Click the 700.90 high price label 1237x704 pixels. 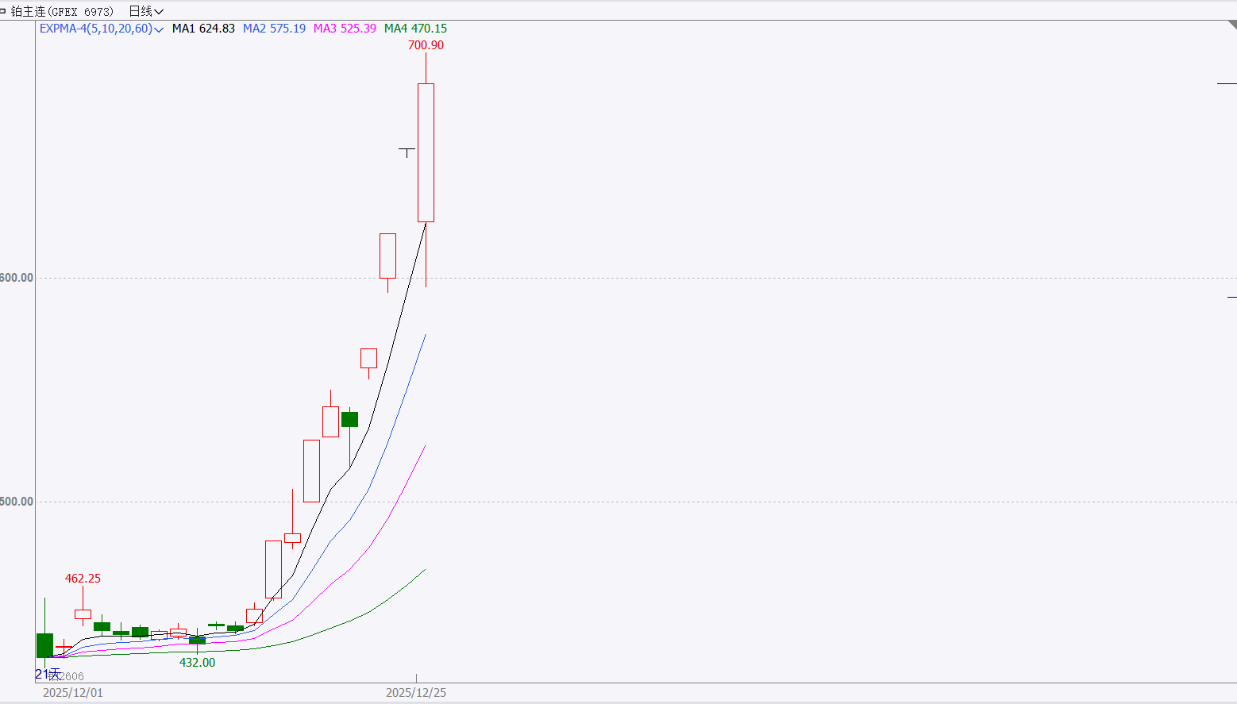point(426,45)
